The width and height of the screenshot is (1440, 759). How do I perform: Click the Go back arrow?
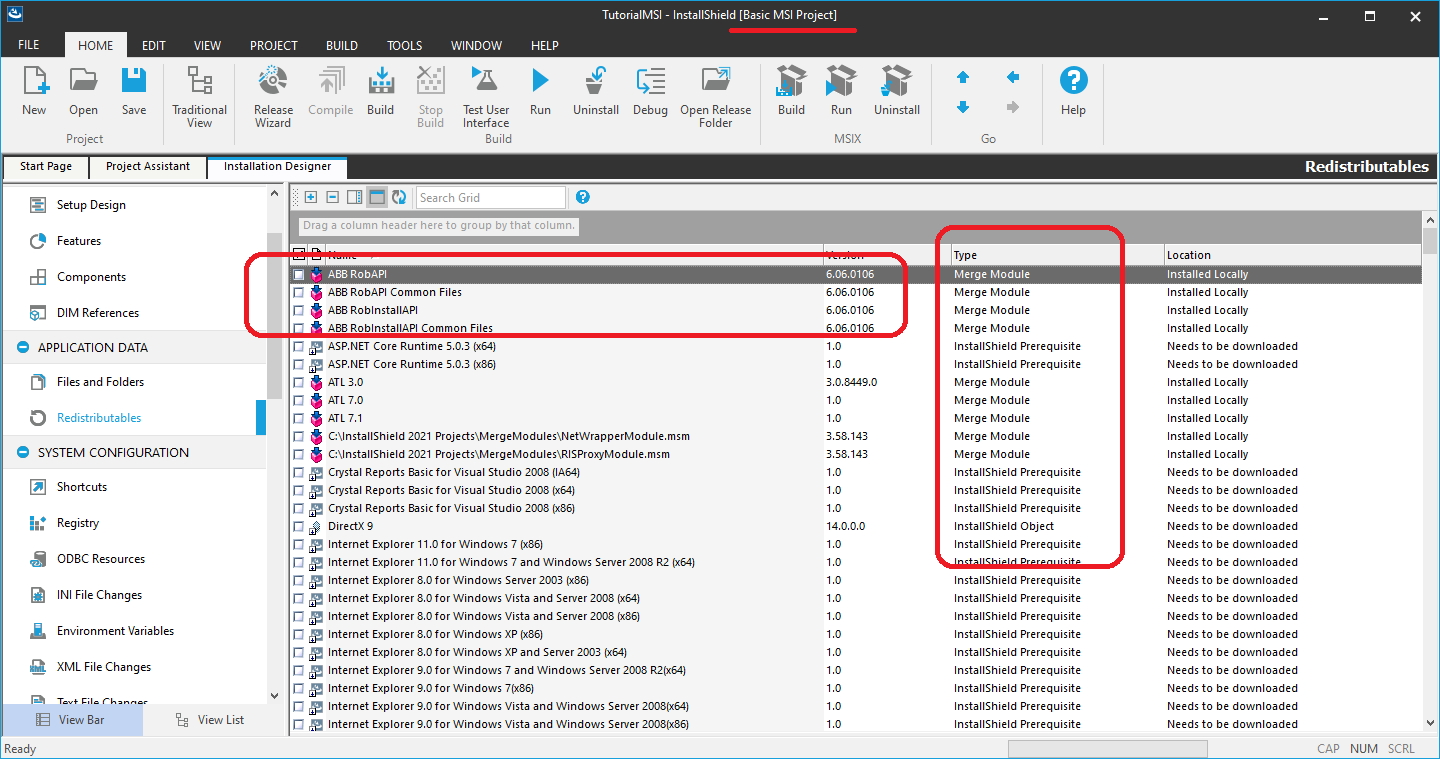(x=1013, y=77)
